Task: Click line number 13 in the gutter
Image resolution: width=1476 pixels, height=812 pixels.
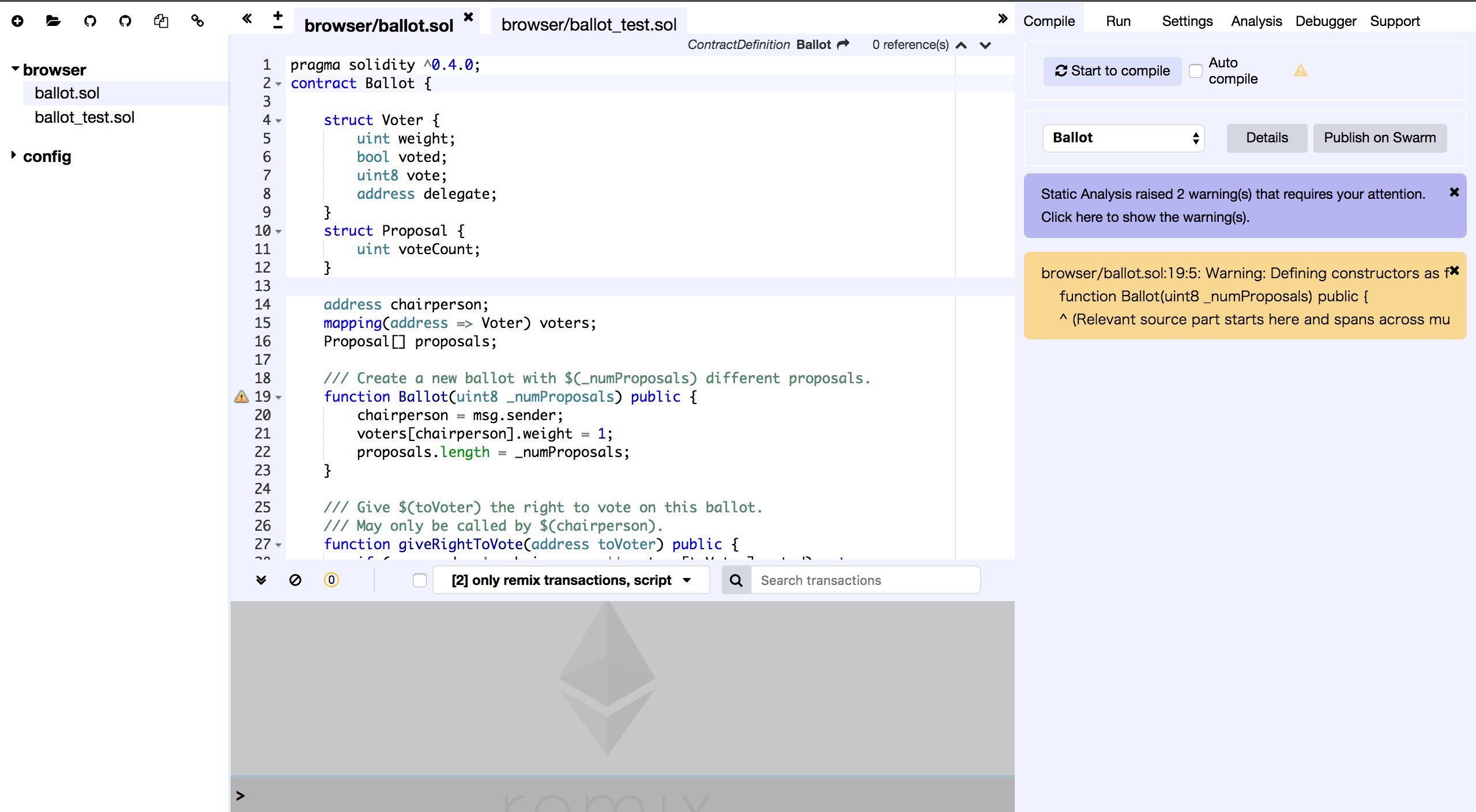Action: tap(262, 286)
